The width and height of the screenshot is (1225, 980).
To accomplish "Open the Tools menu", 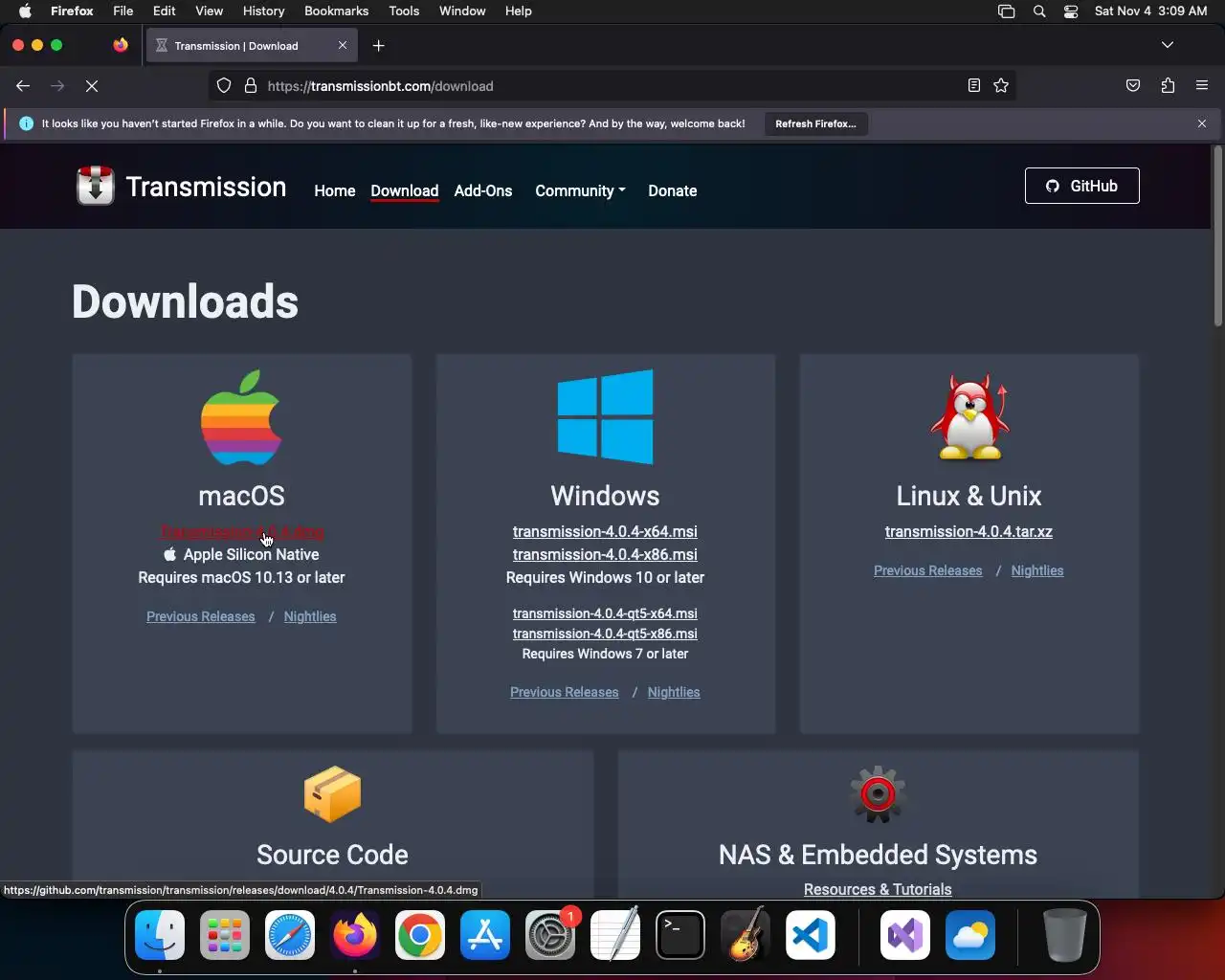I will pos(404,11).
